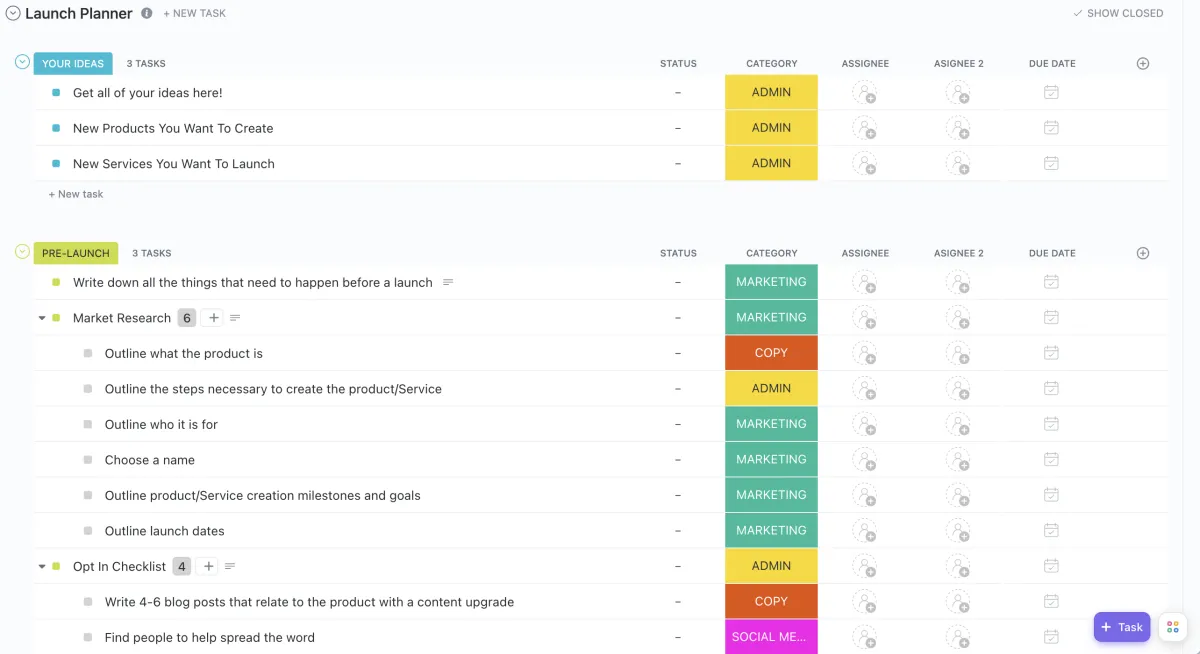
Task: Click the info icon beside Launch Planner
Action: click(x=147, y=14)
